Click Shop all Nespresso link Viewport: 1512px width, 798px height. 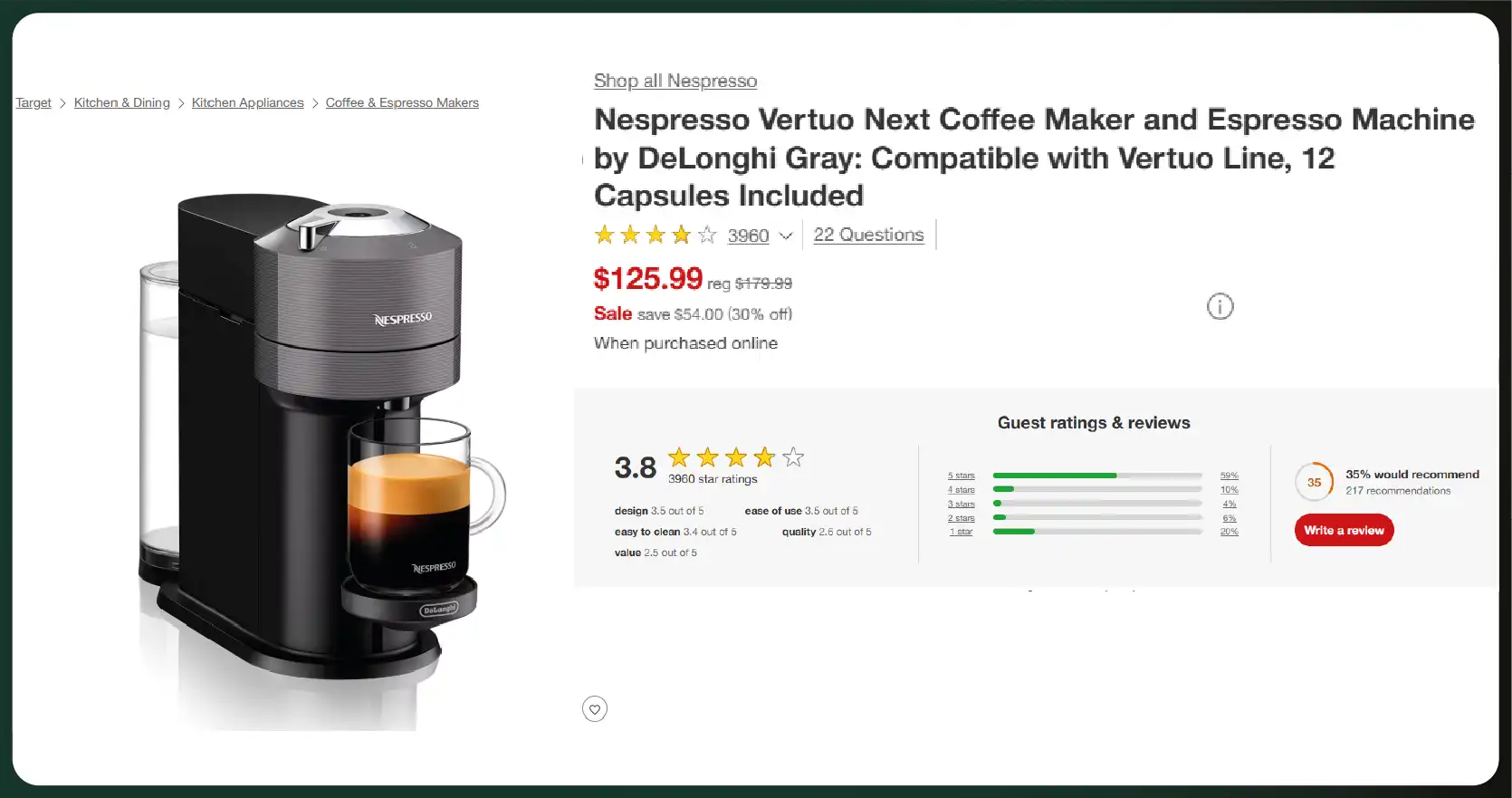point(675,81)
